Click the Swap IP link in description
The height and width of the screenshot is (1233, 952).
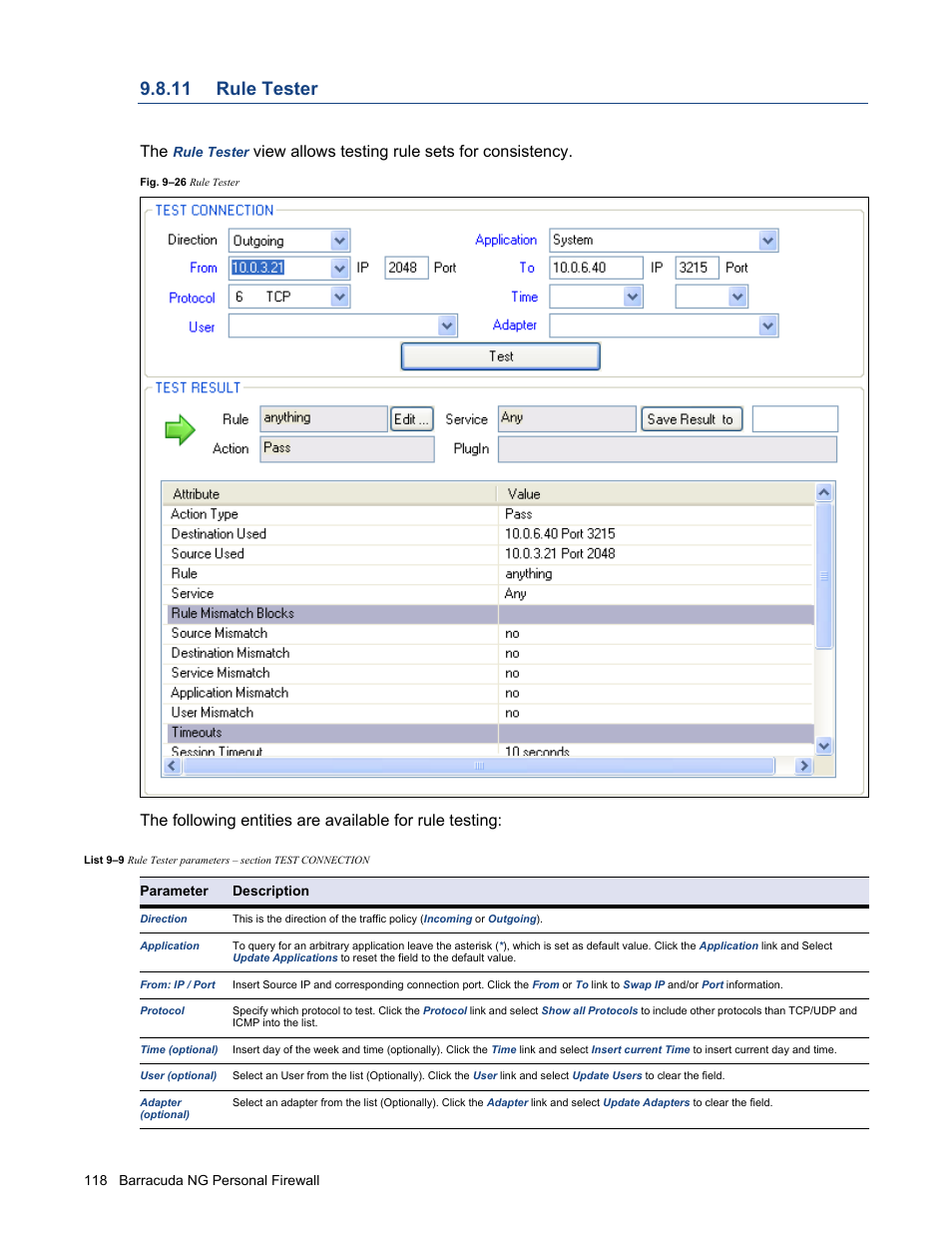point(644,984)
